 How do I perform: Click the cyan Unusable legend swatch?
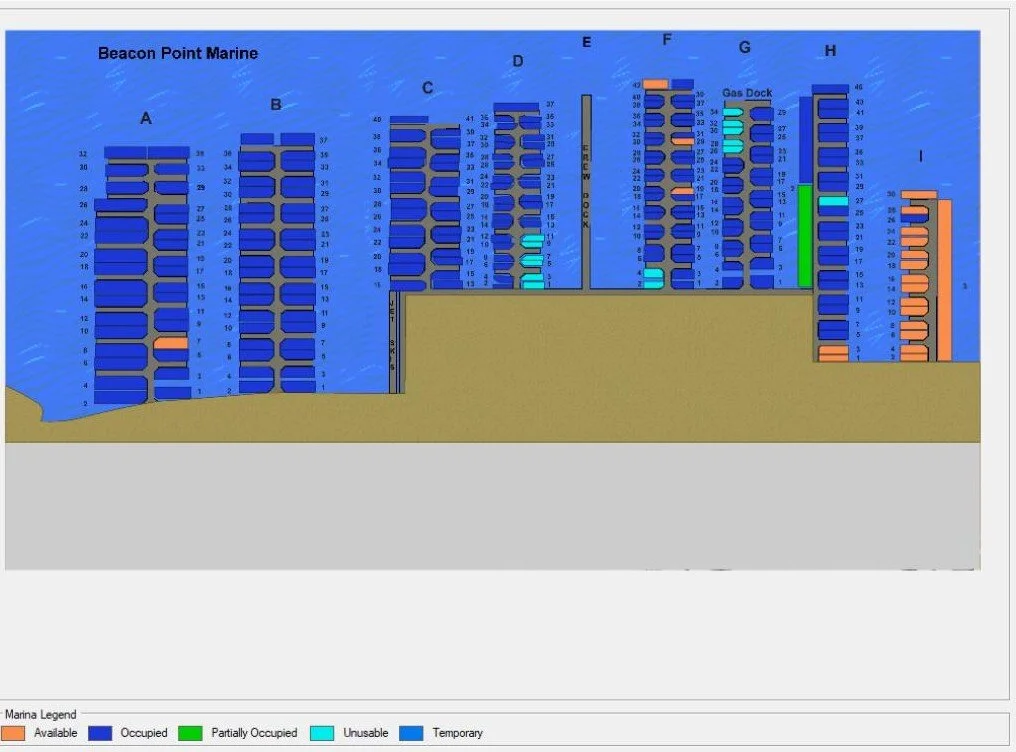pyautogui.click(x=323, y=733)
